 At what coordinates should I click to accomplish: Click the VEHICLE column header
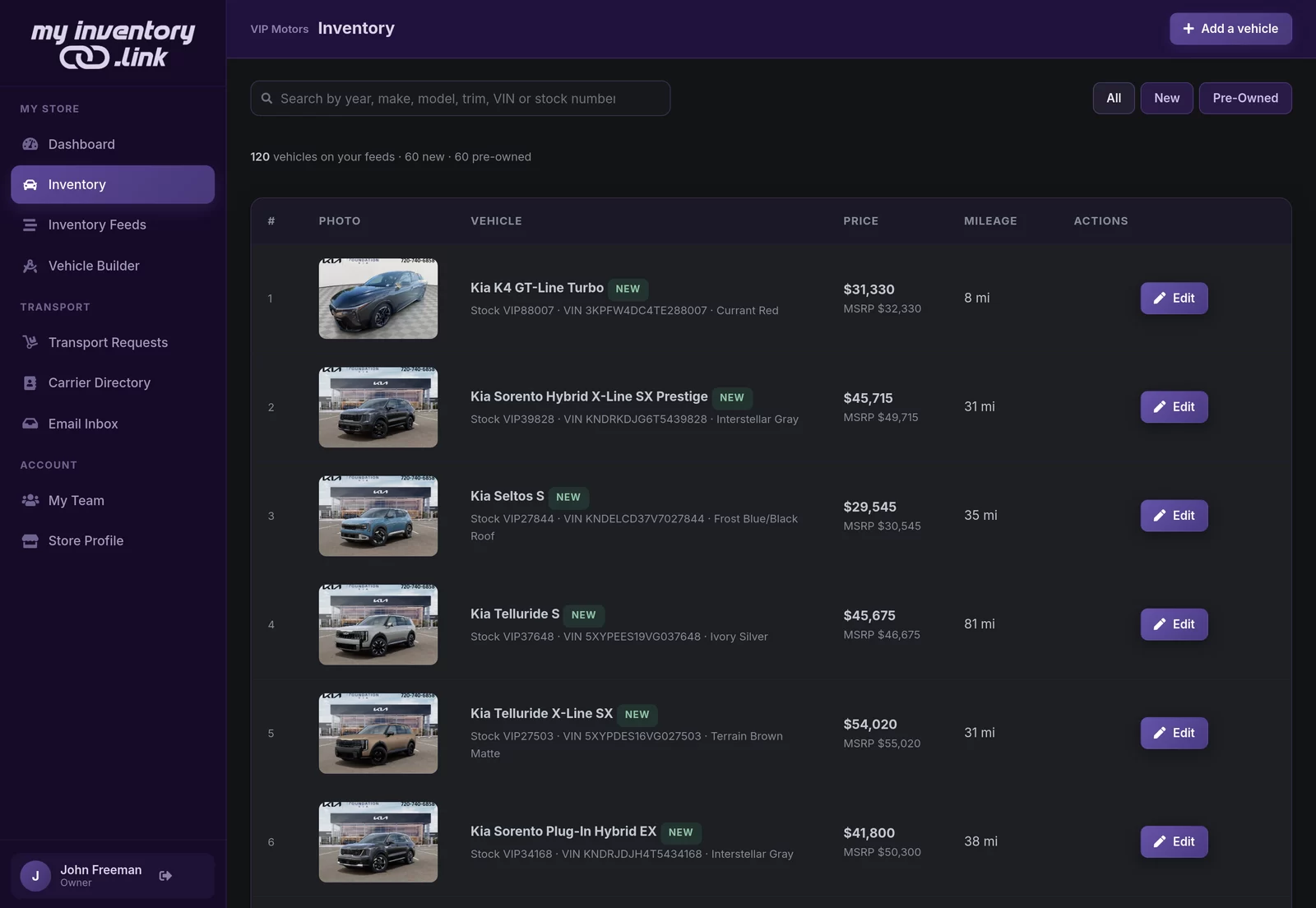(x=496, y=221)
